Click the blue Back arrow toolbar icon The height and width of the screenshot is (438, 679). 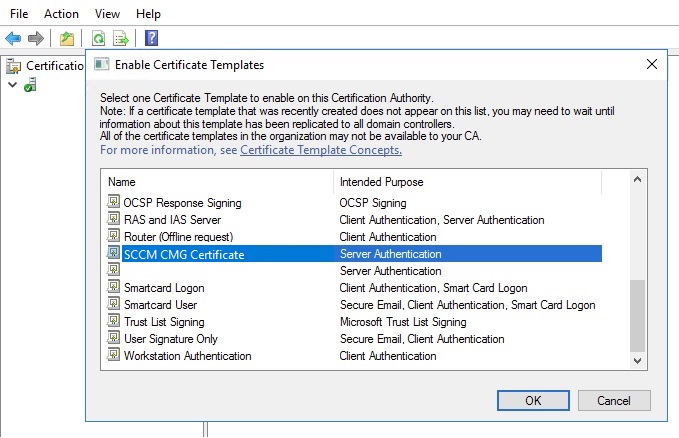click(x=13, y=39)
